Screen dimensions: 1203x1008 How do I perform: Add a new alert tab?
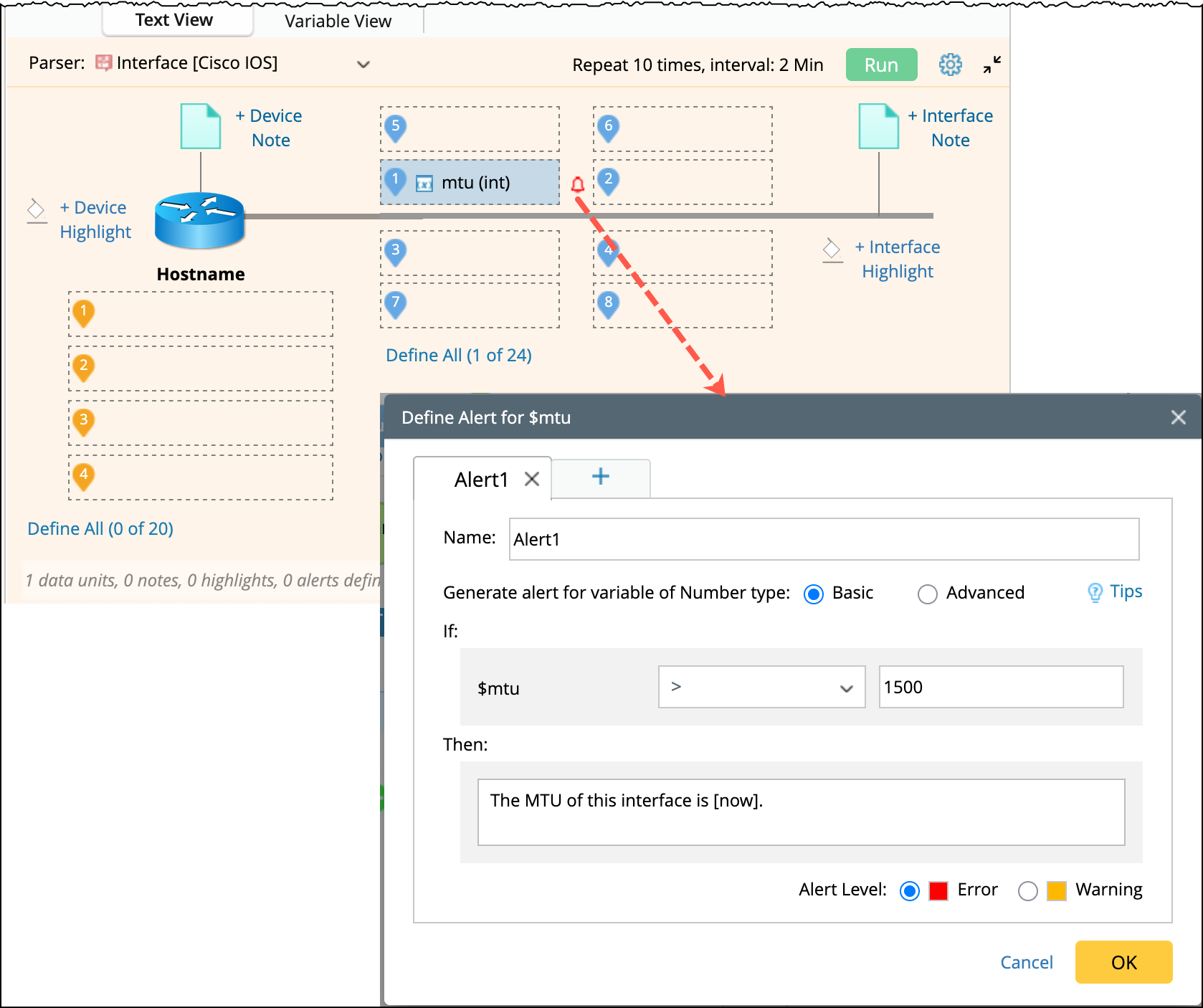coord(601,477)
